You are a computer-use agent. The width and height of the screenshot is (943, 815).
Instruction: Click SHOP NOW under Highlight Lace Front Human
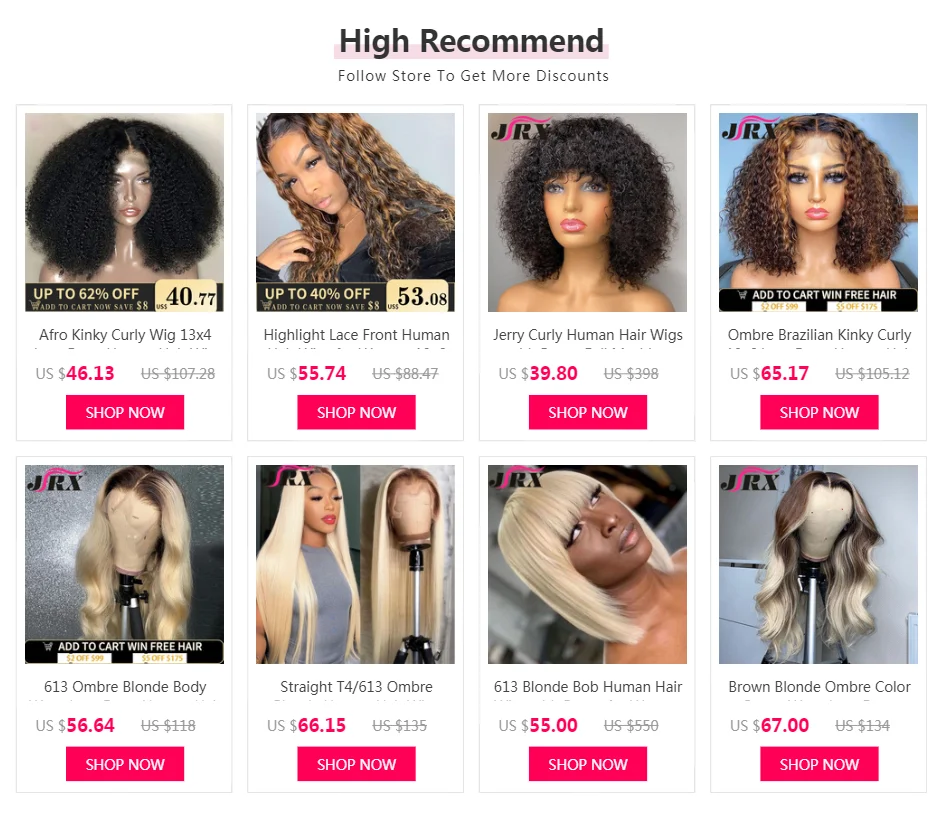356,412
